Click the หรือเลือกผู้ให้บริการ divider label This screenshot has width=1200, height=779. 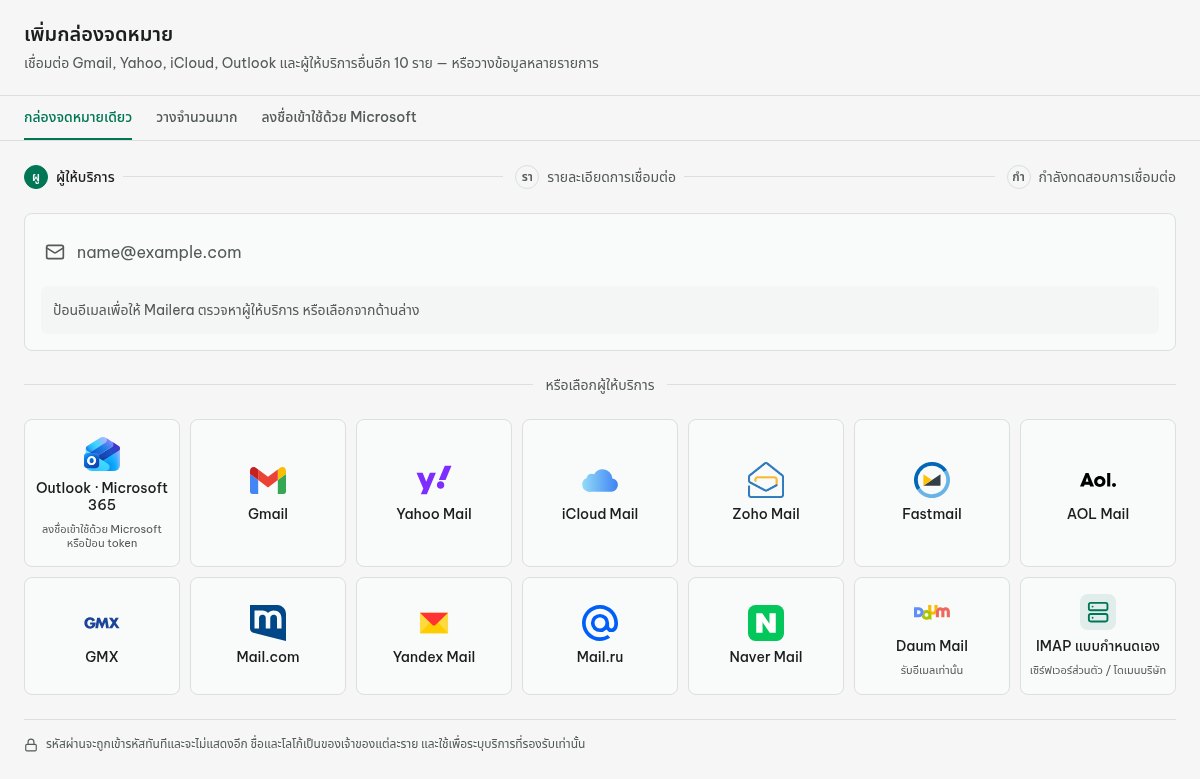pyautogui.click(x=600, y=385)
